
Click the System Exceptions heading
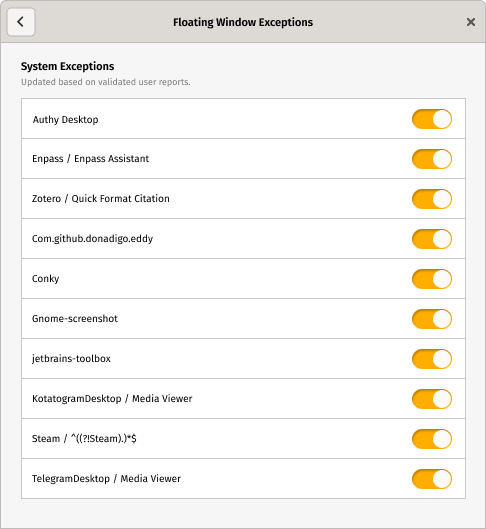coord(67,66)
